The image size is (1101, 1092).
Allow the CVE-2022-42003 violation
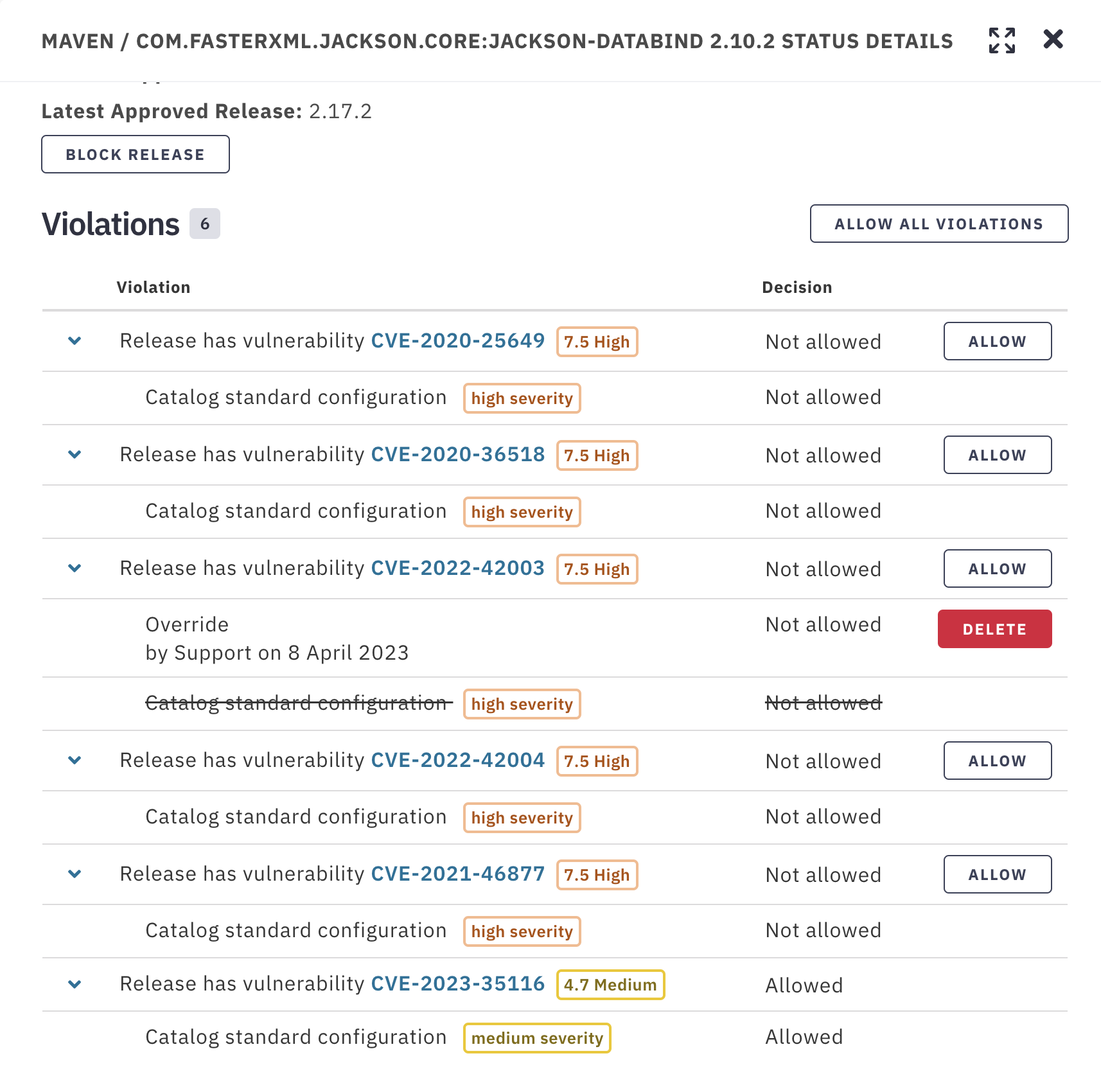997,568
